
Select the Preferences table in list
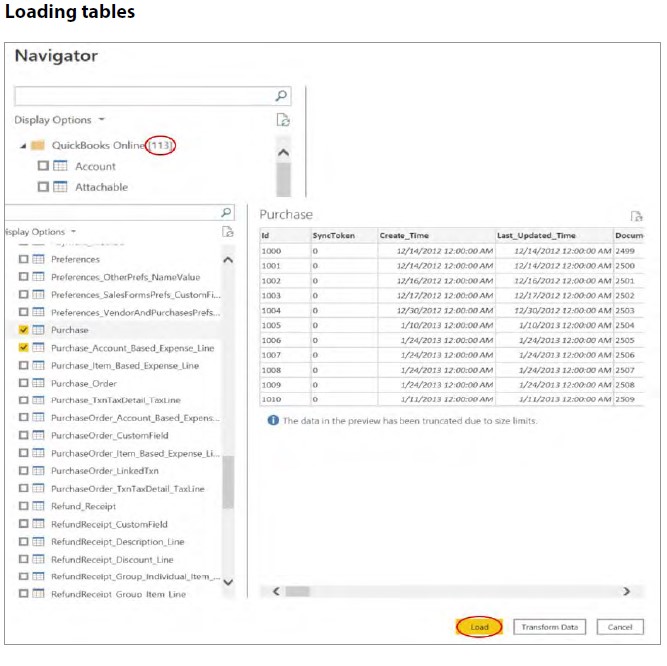75,260
